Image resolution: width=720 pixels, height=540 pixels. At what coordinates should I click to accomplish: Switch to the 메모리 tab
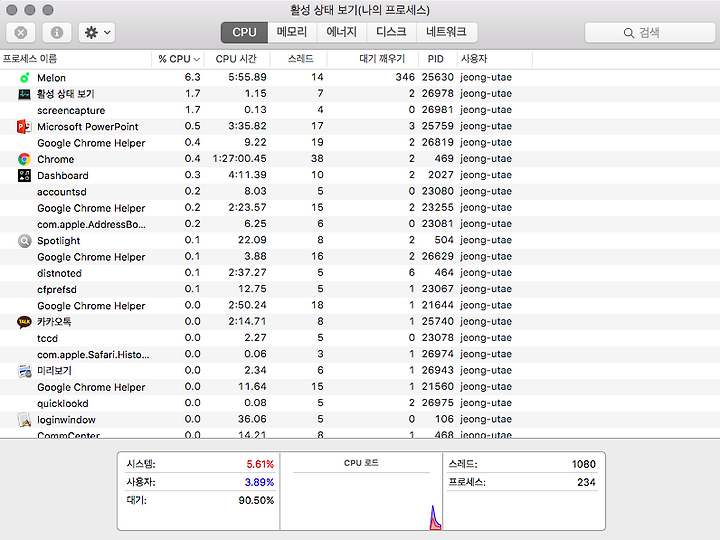click(x=292, y=33)
